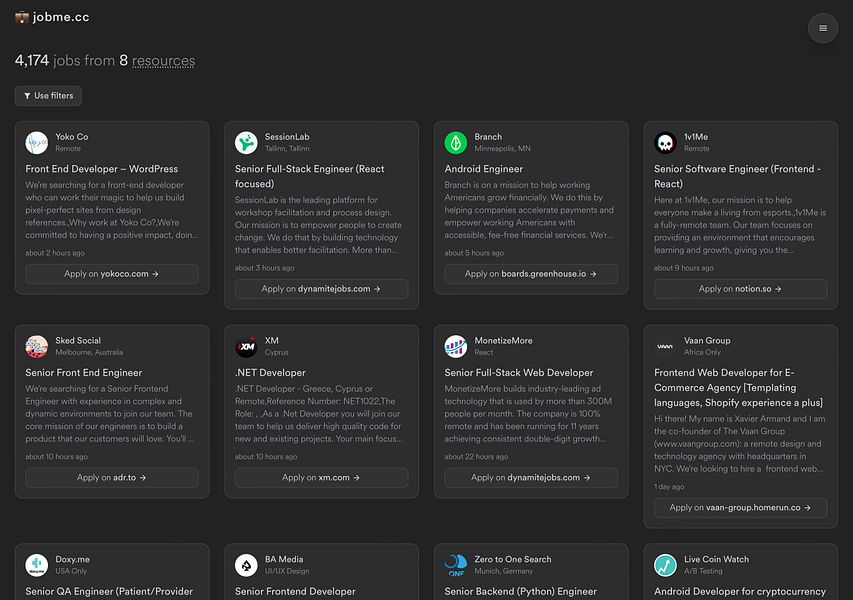Click the Sked Social logo
The image size is (853, 600).
pyautogui.click(x=36, y=347)
